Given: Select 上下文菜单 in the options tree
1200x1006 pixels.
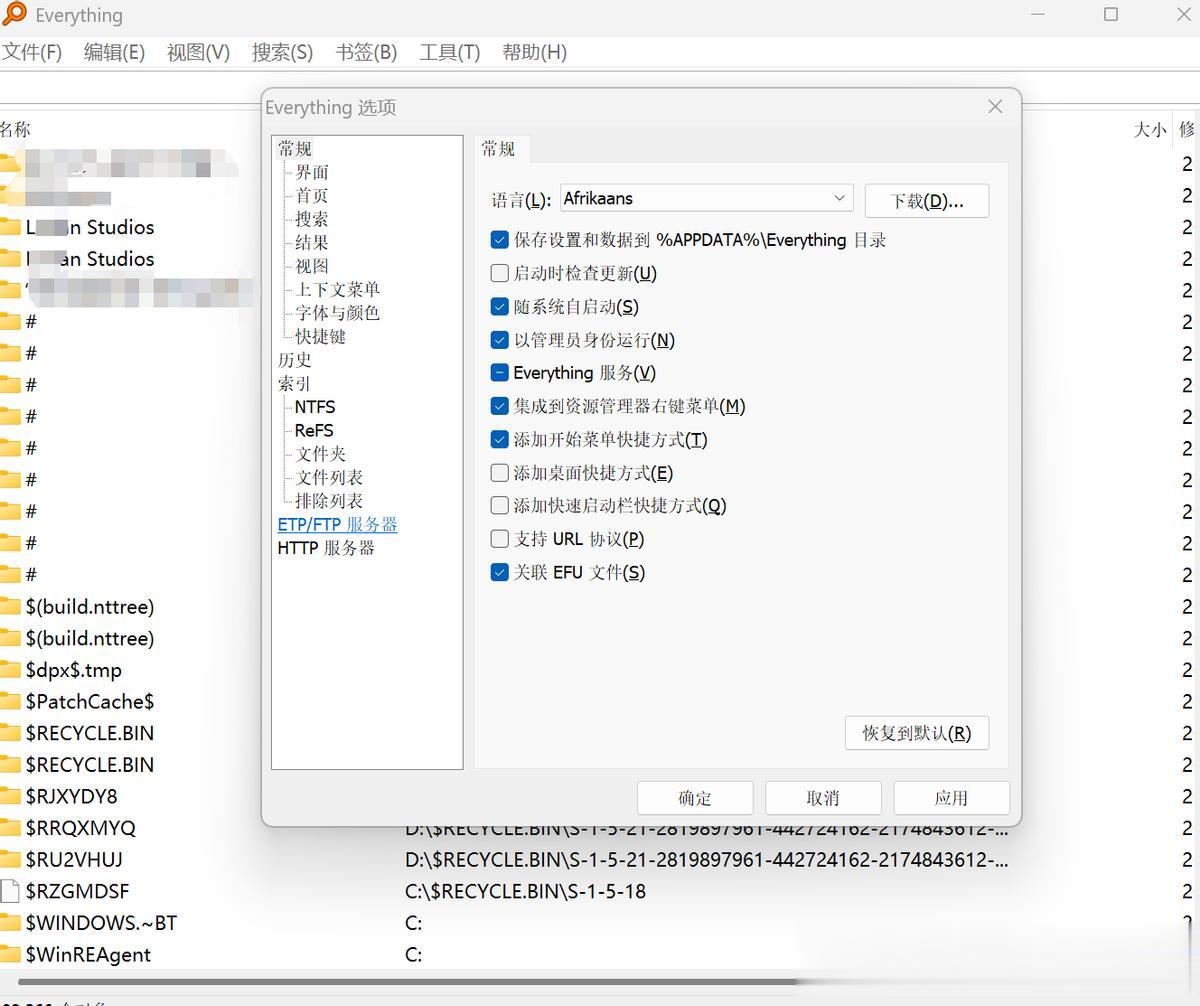Looking at the screenshot, I should pos(337,290).
